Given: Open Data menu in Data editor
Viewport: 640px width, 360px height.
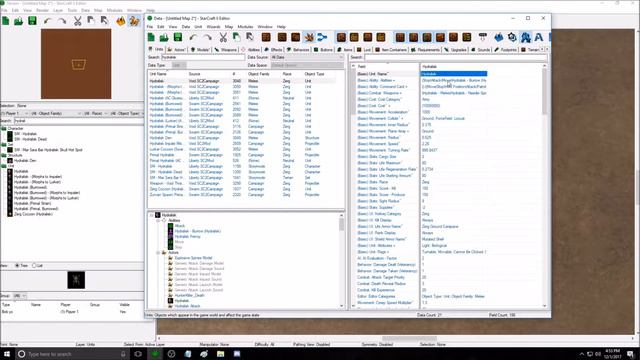Looking at the screenshot, I should pyautogui.click(x=186, y=27).
